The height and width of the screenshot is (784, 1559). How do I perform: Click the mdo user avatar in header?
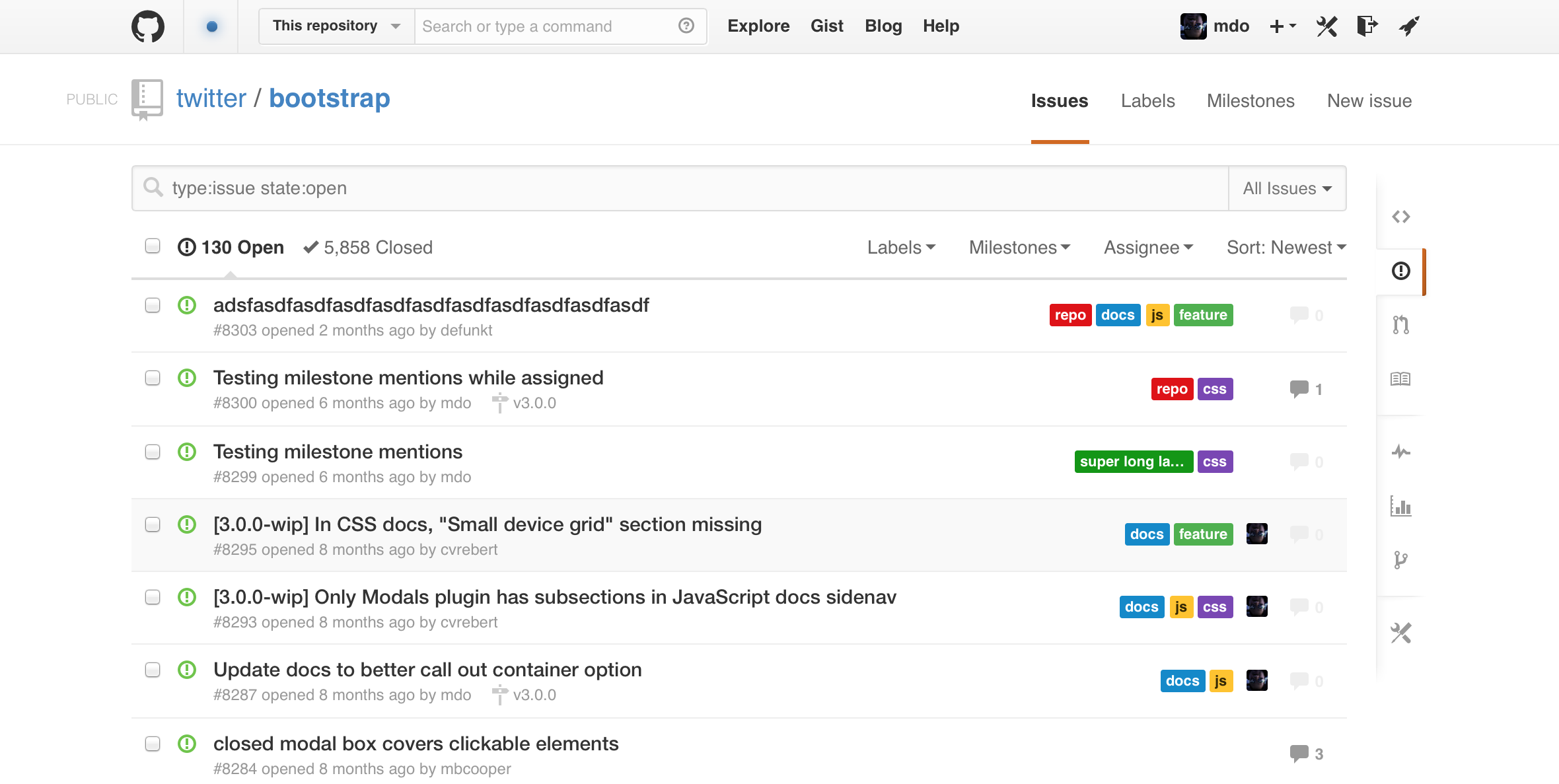tap(1193, 26)
